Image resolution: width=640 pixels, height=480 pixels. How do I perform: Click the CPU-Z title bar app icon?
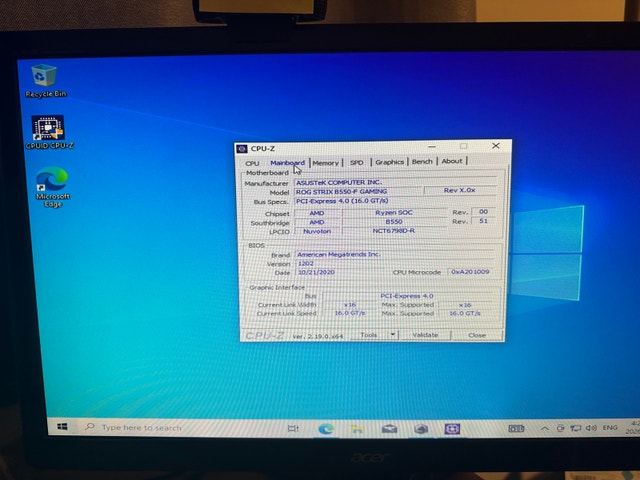pos(242,149)
